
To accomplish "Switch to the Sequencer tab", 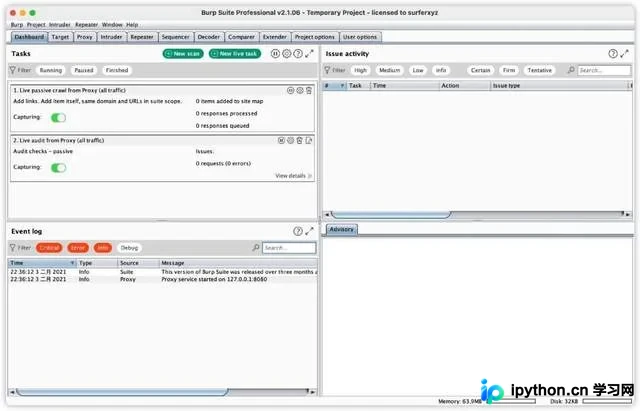I will [176, 37].
